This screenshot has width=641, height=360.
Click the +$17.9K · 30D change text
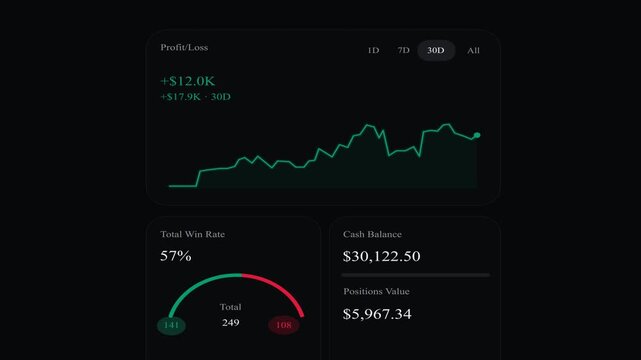(195, 97)
